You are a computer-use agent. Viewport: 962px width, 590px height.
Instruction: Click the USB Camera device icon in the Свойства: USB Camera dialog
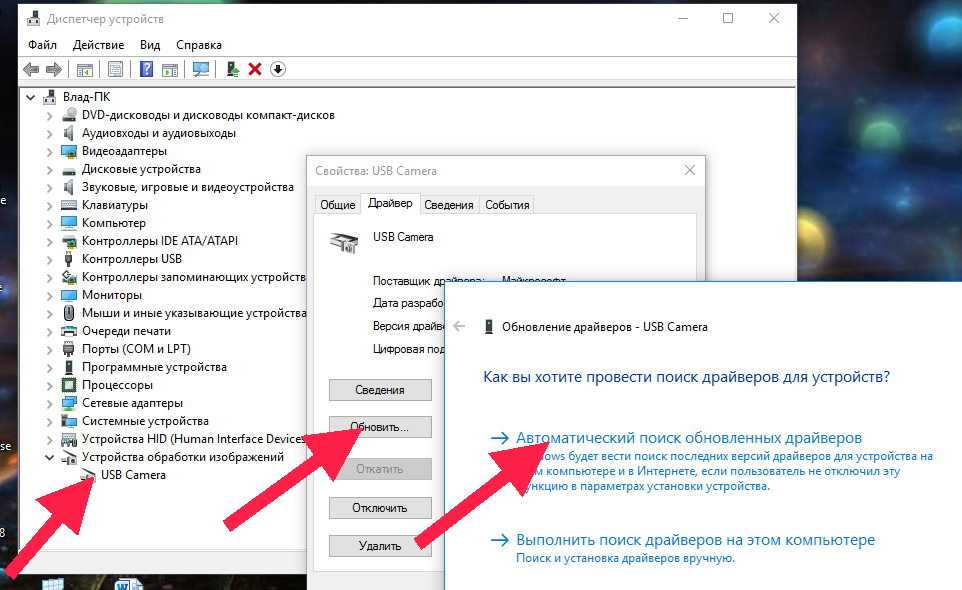click(x=344, y=242)
